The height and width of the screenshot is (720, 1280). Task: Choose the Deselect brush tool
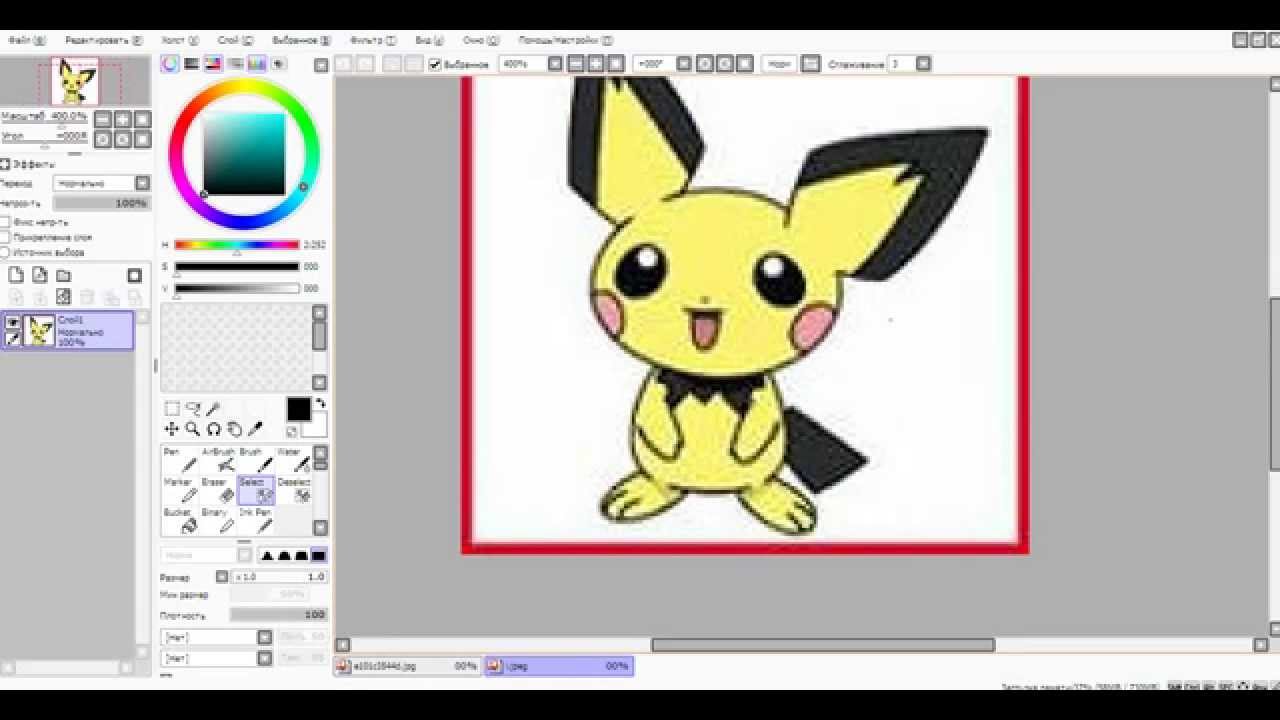pyautogui.click(x=293, y=490)
